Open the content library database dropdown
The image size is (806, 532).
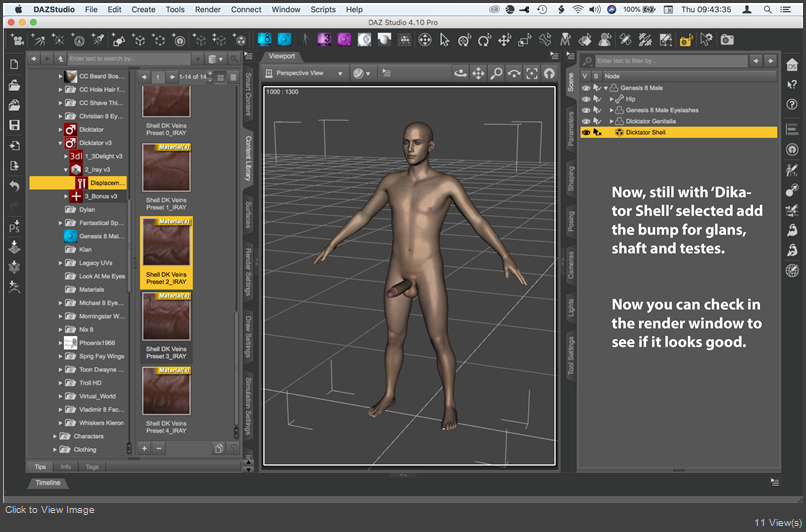[216, 59]
